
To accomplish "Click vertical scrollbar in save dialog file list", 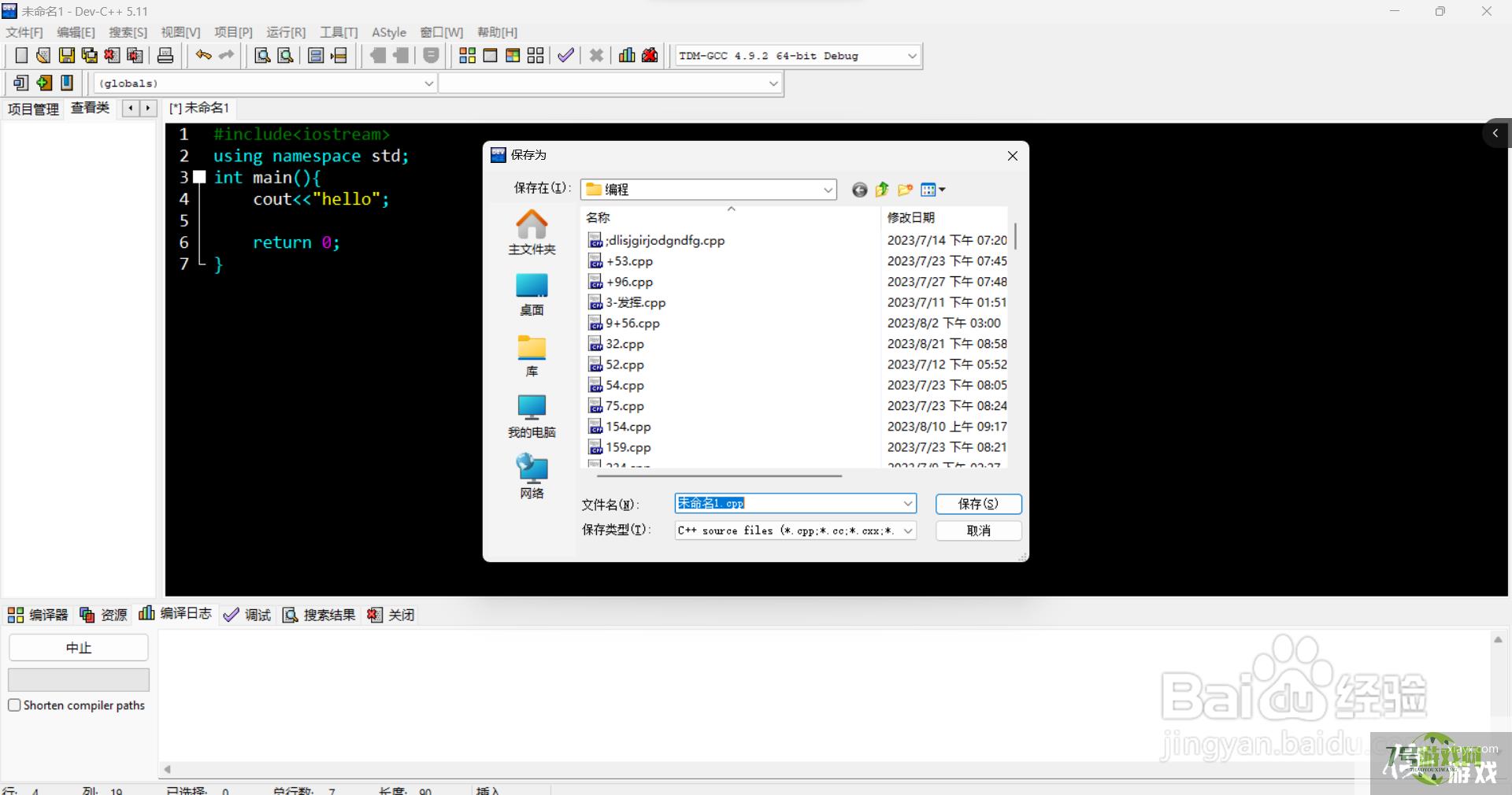I will [1015, 236].
